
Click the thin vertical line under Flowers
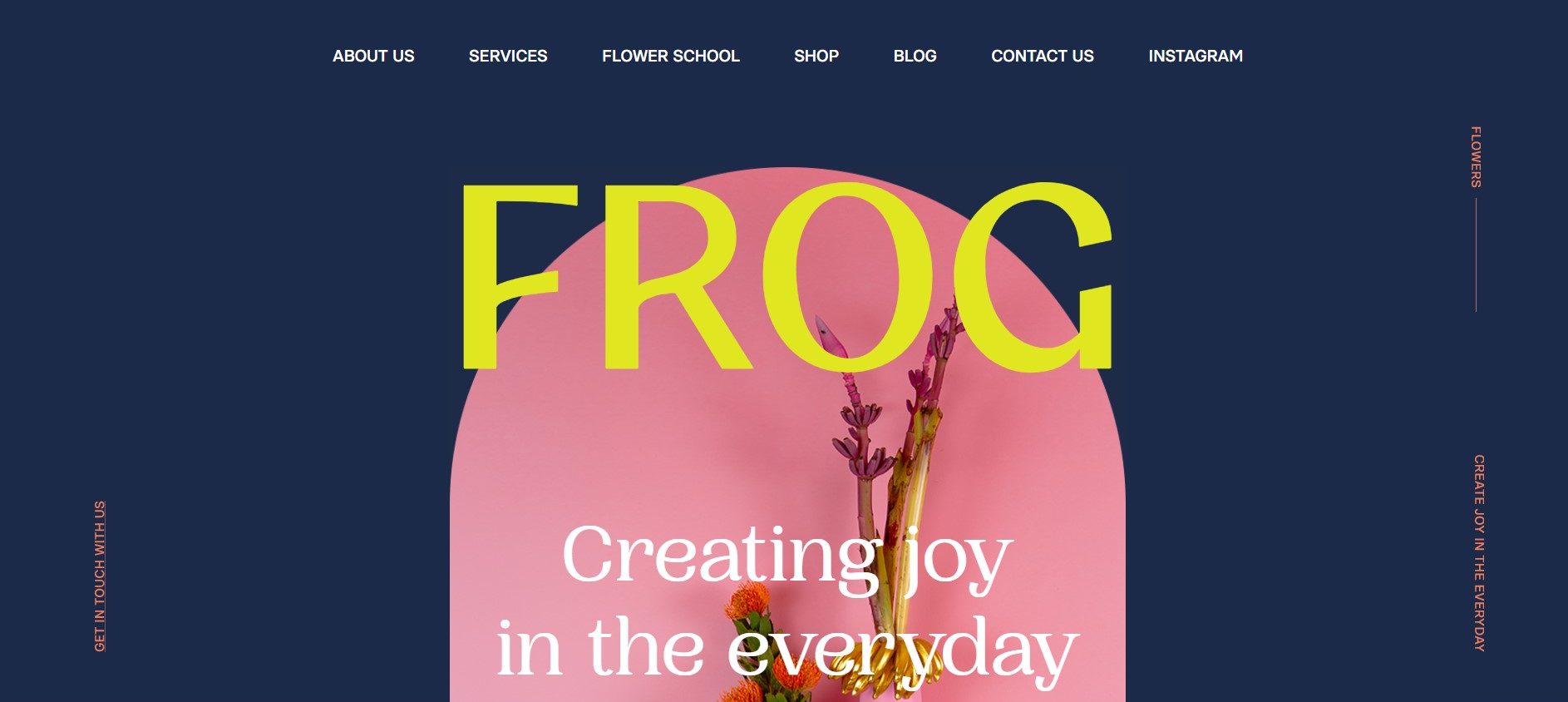[1477, 255]
